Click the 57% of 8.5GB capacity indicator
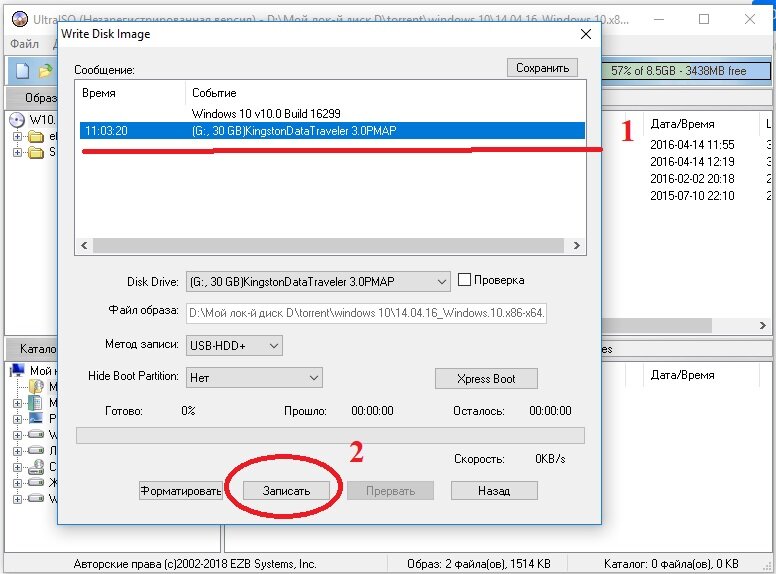The image size is (776, 574). pos(686,71)
